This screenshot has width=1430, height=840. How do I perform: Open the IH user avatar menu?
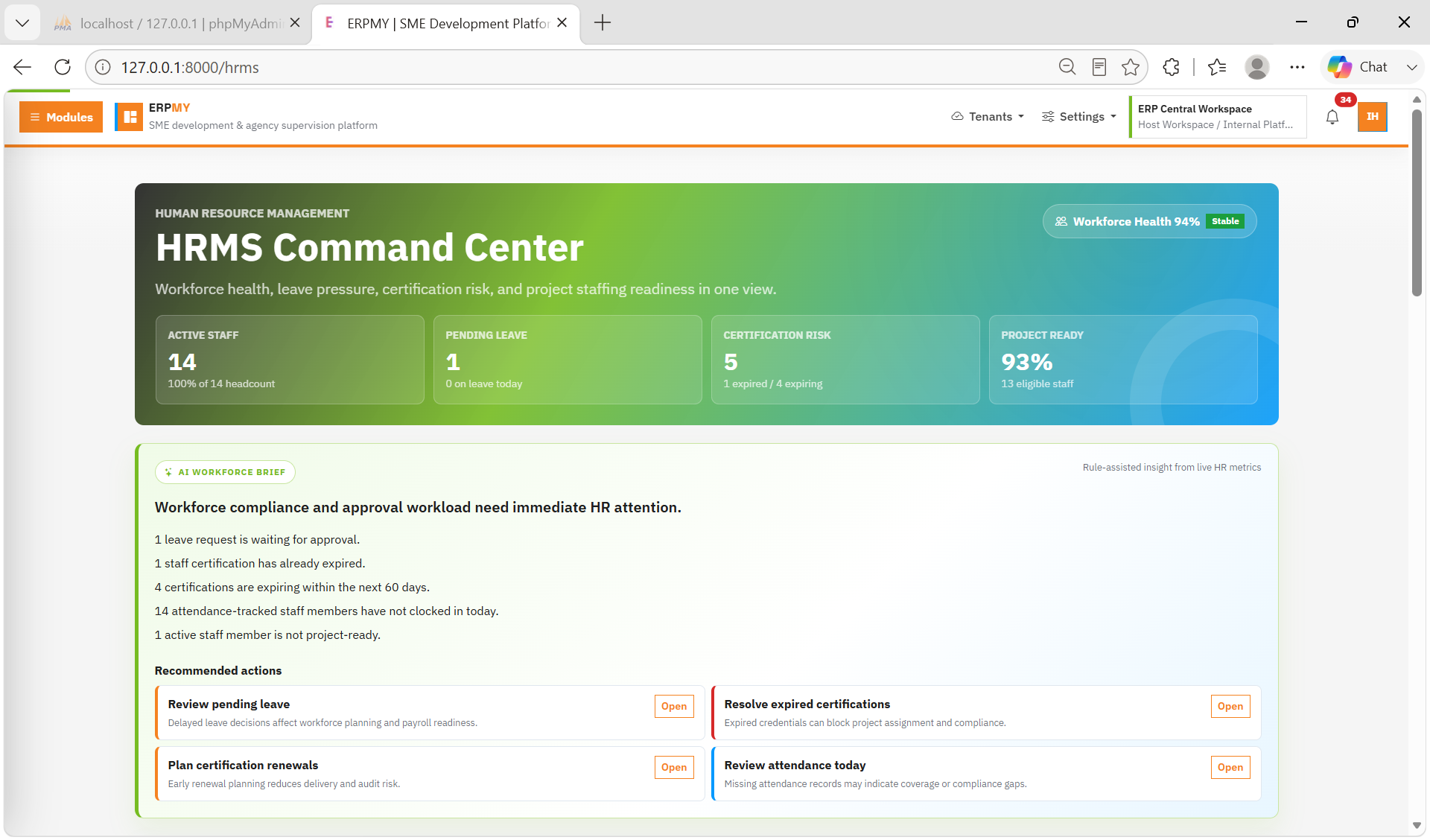(x=1372, y=117)
